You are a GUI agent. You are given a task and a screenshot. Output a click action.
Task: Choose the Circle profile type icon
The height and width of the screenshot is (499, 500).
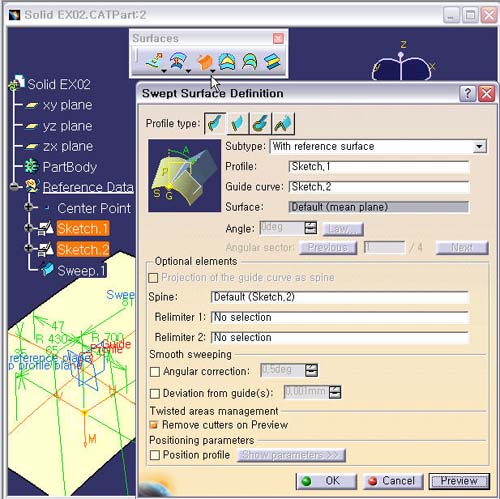261,123
